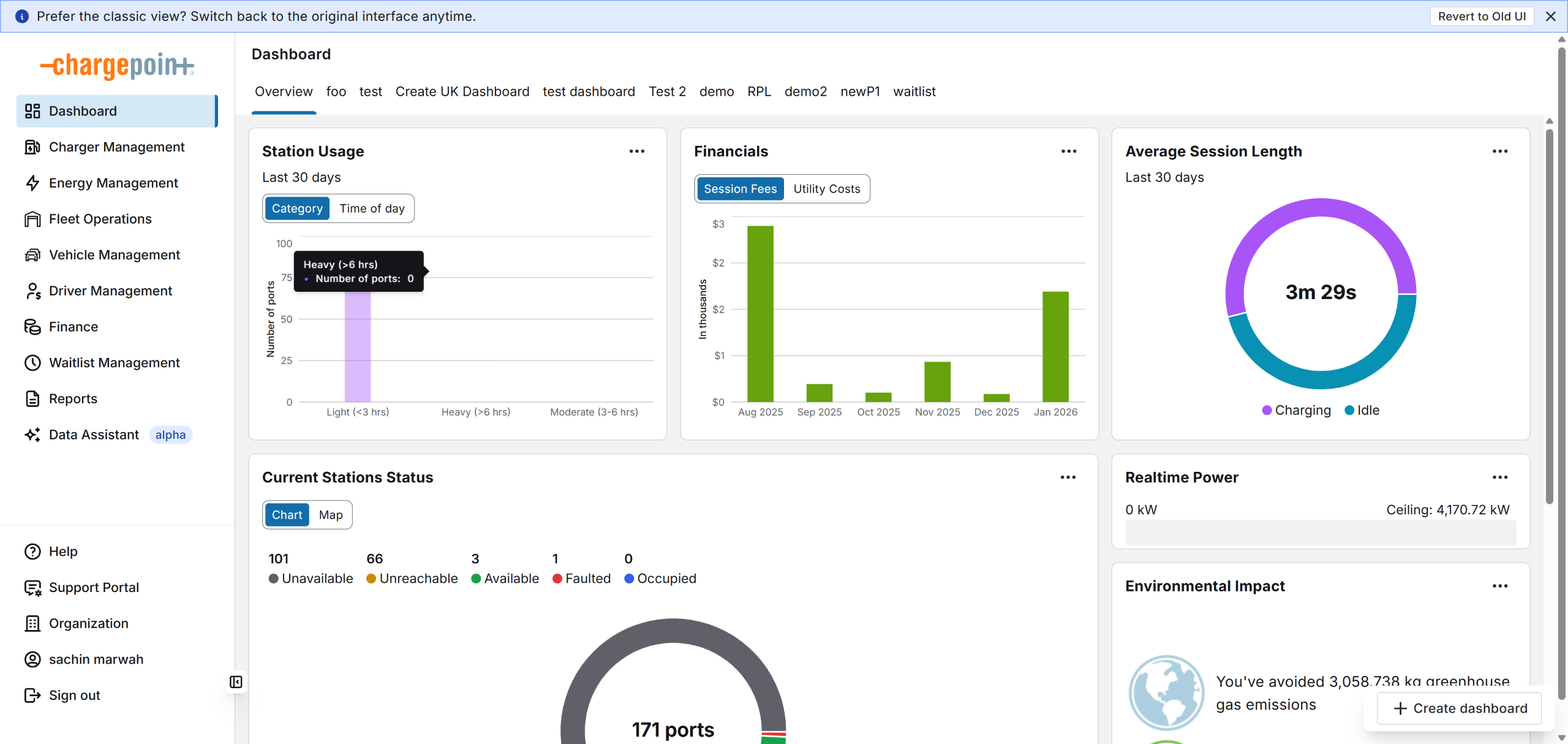
Task: Switch Station Usage to Time of day
Action: coord(372,208)
